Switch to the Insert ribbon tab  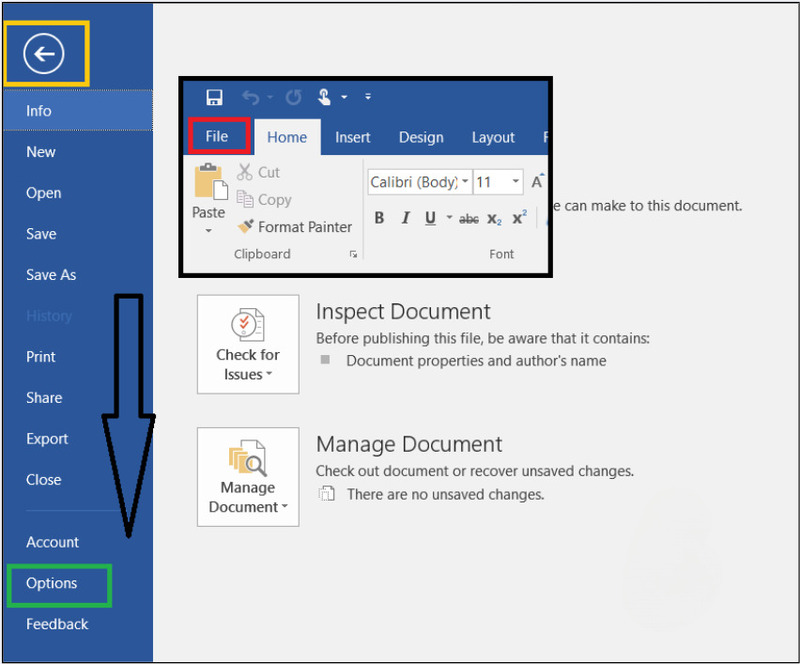pos(352,138)
